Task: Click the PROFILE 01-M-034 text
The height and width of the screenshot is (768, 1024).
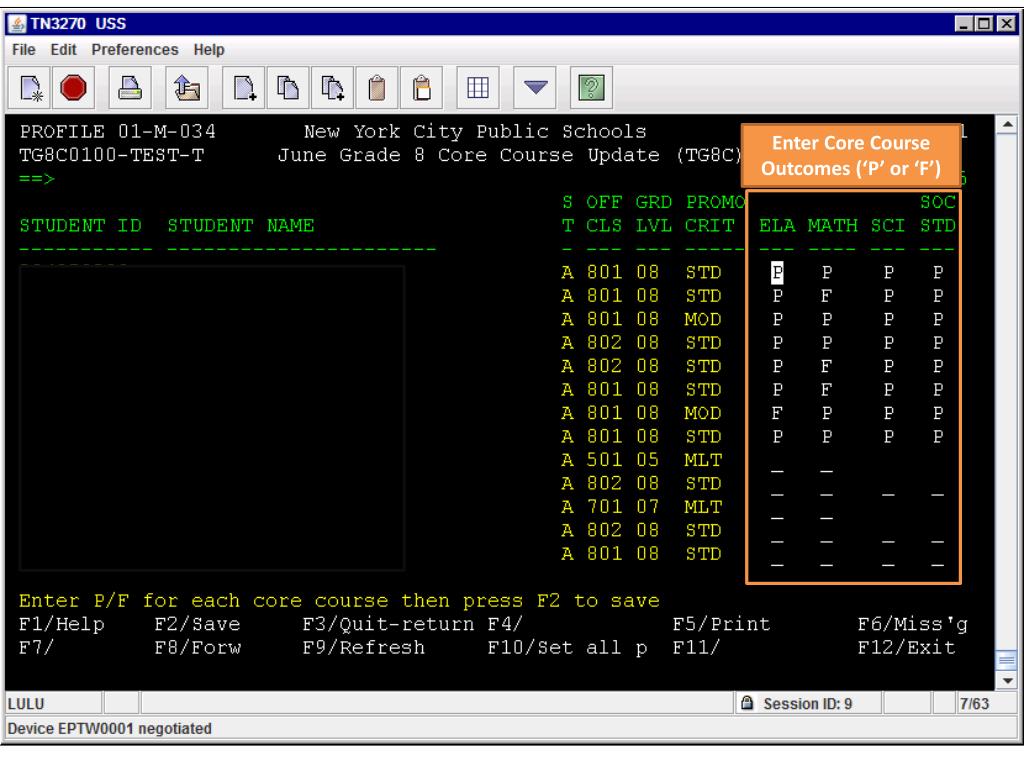Action: click(x=118, y=132)
